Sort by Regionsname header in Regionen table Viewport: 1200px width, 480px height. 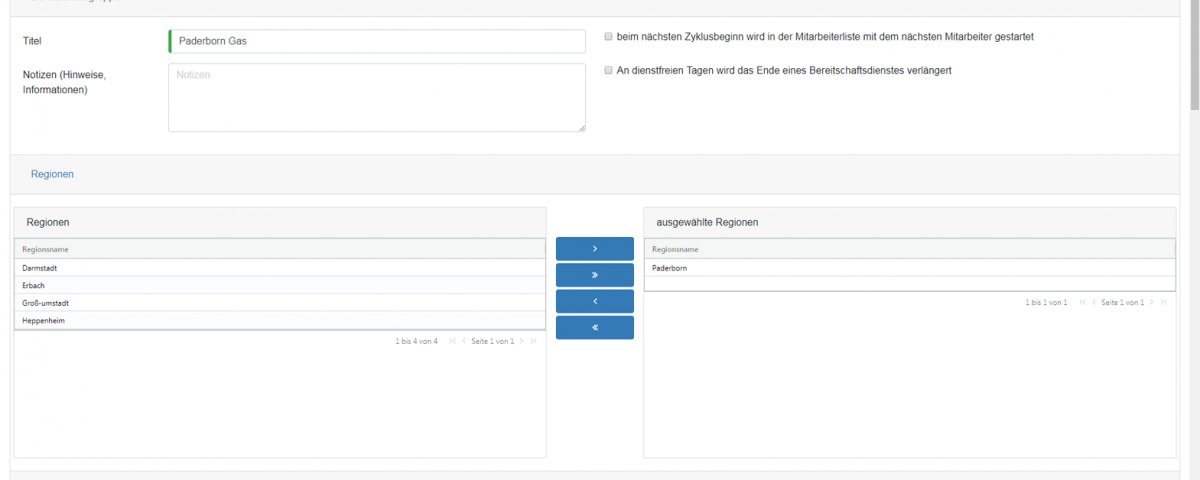pos(280,249)
